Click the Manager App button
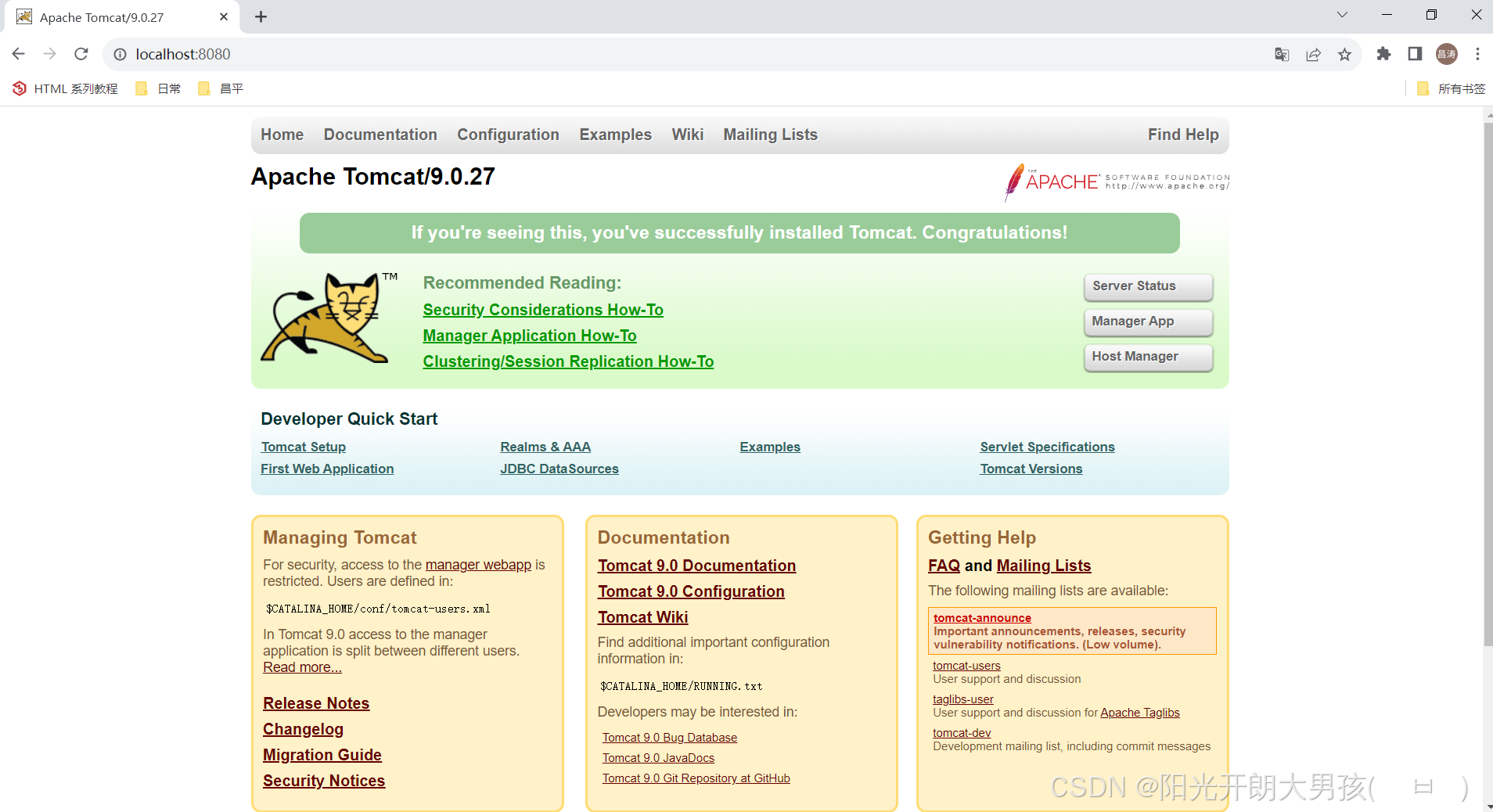This screenshot has height=812, width=1493. pyautogui.click(x=1148, y=322)
